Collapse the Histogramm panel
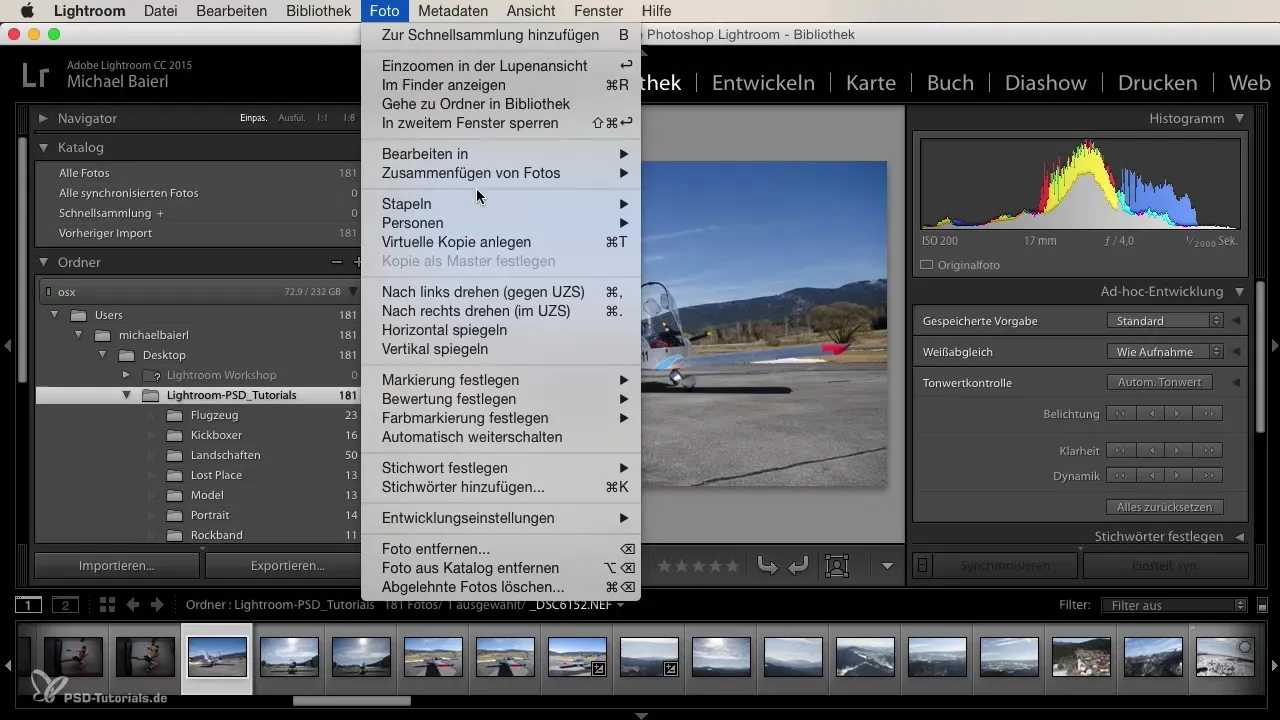The height and width of the screenshot is (720, 1280). tap(1240, 118)
